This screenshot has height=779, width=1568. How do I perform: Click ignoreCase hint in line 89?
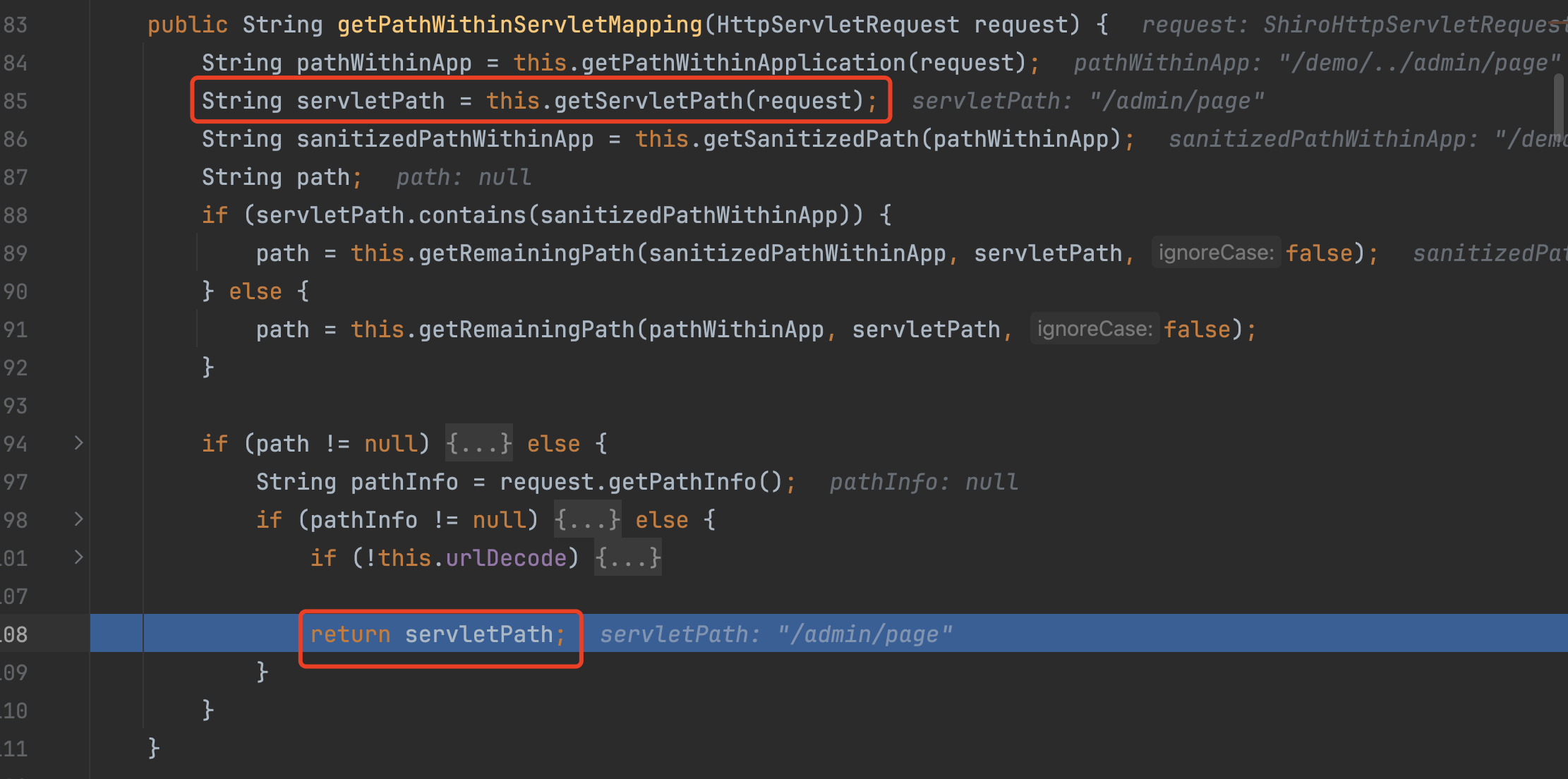[1216, 253]
